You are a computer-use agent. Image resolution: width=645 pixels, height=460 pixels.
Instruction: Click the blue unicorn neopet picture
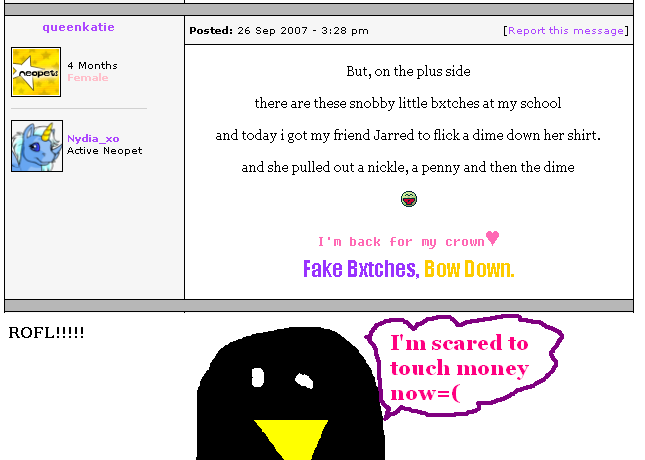37,146
